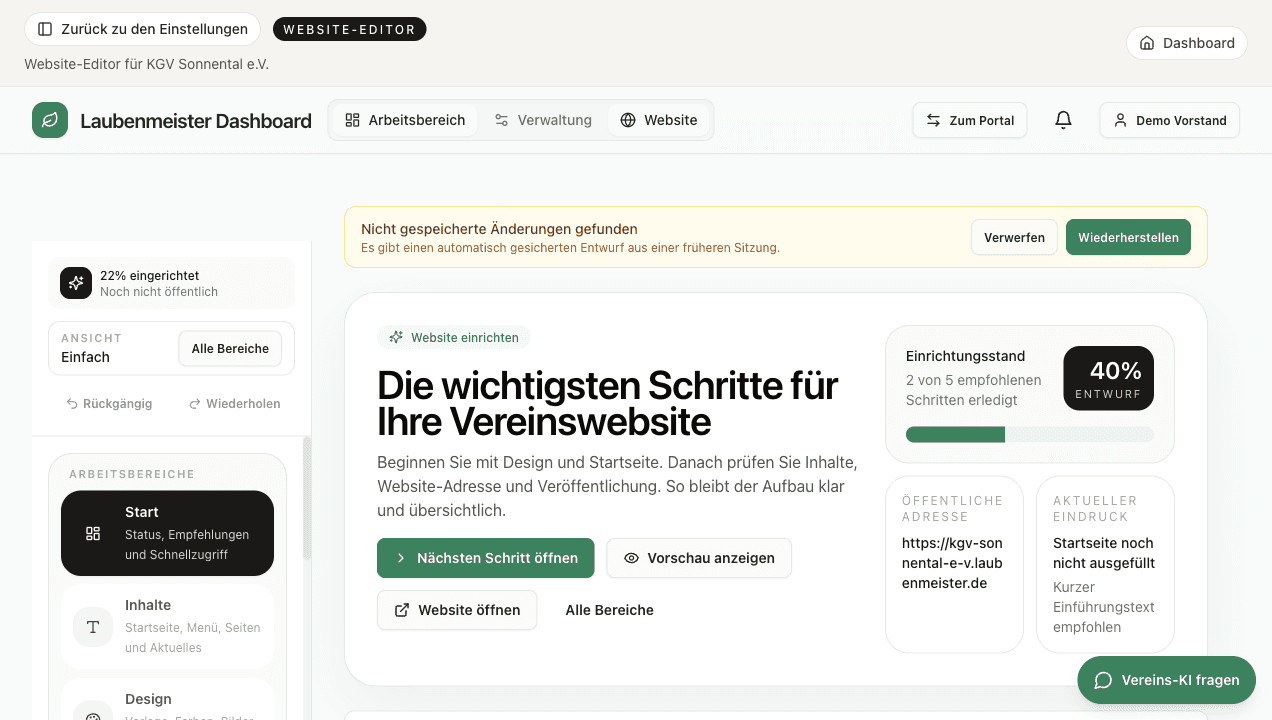This screenshot has width=1272, height=720.
Task: Click the Aktueller Eindruck card
Action: click(x=1105, y=564)
